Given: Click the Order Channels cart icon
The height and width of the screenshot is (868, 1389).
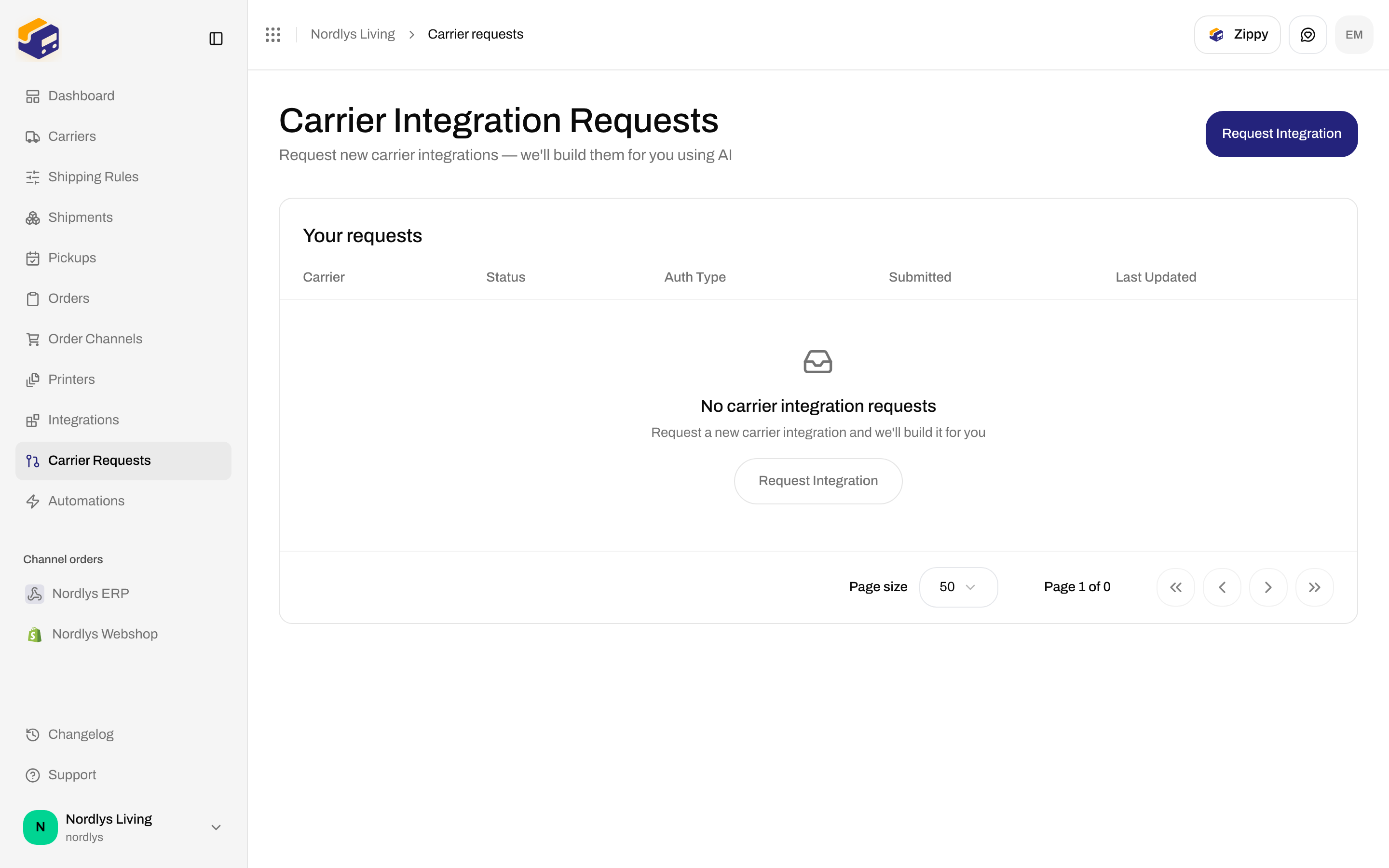Looking at the screenshot, I should click(33, 339).
